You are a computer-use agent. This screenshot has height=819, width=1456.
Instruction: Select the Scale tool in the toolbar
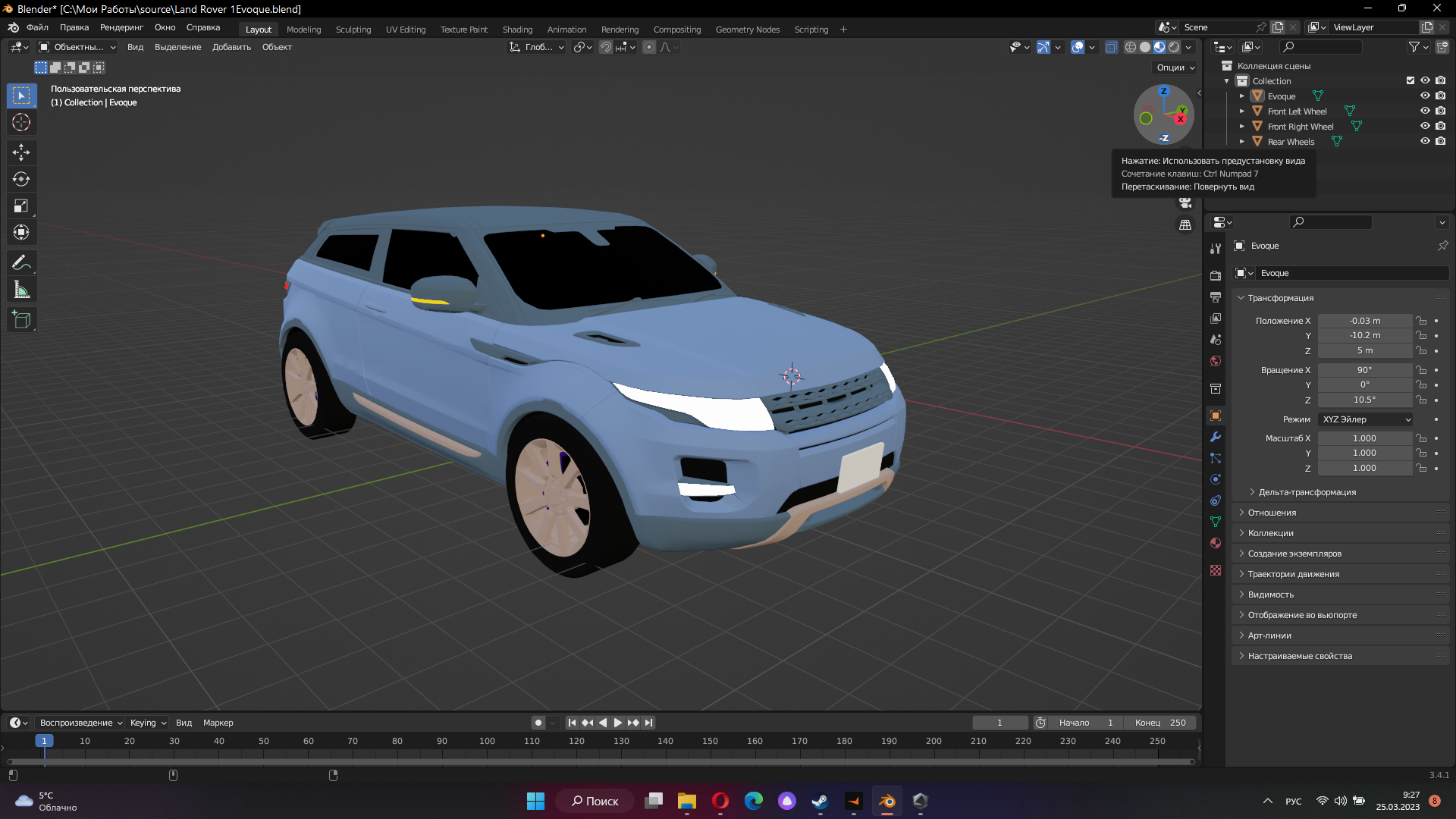[21, 206]
